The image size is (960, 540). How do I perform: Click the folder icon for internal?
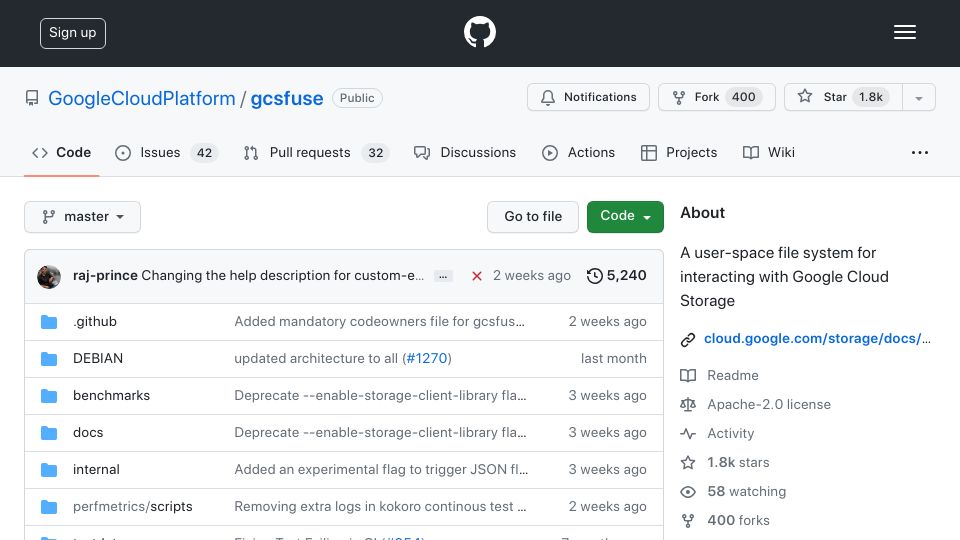49,470
